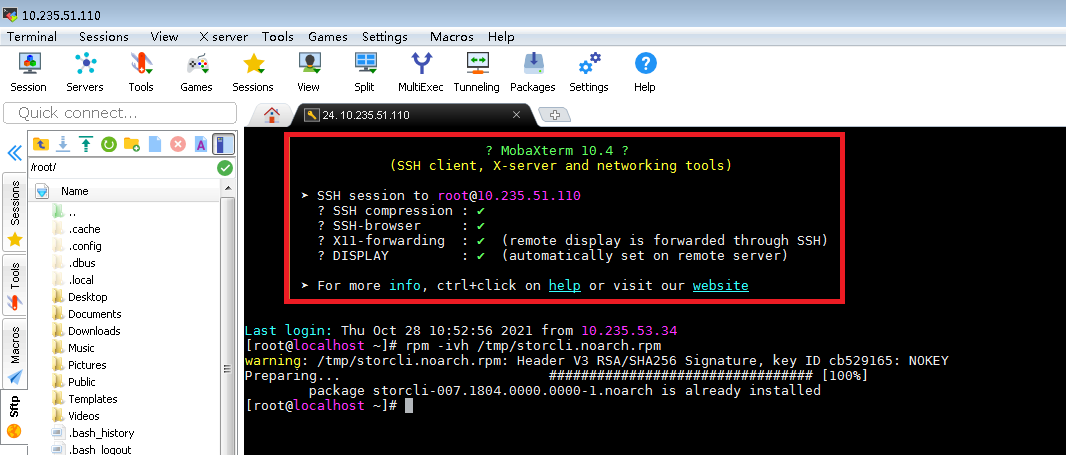Open the Sessions menu in menu bar

coord(103,37)
